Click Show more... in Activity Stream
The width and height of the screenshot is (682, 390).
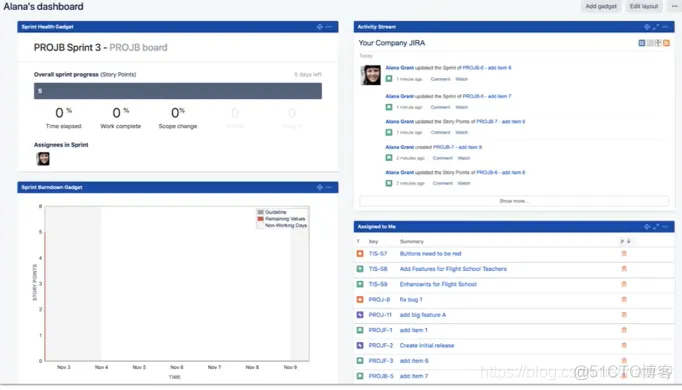point(514,201)
